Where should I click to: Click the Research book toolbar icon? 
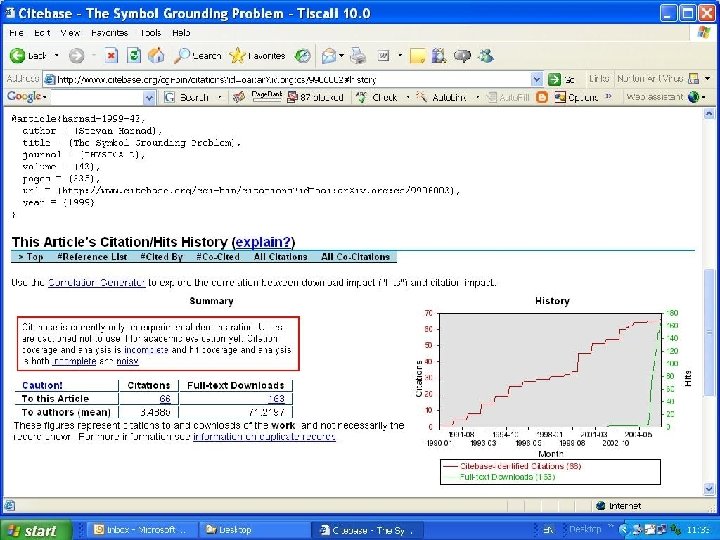439,56
